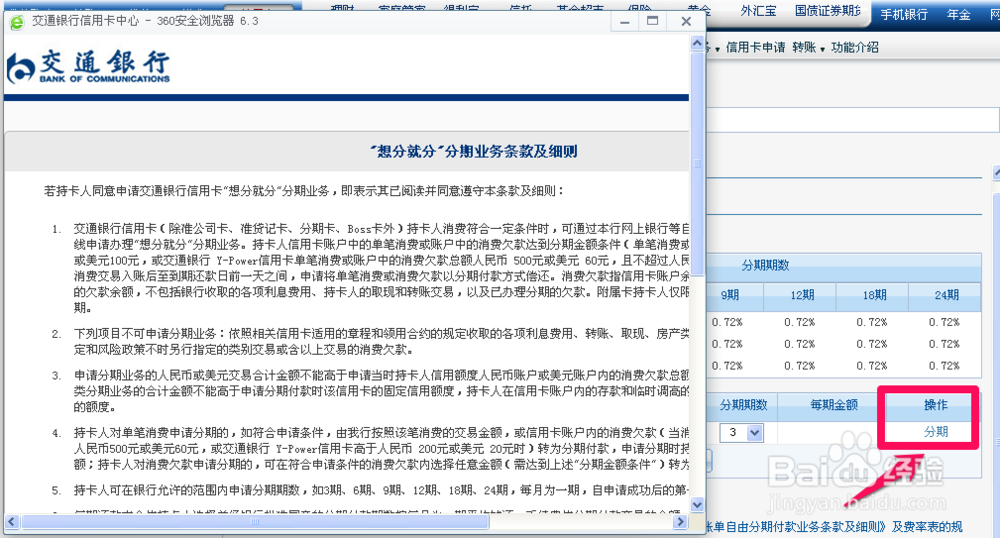Click the horizontal scrollbar left arrow

click(x=12, y=521)
